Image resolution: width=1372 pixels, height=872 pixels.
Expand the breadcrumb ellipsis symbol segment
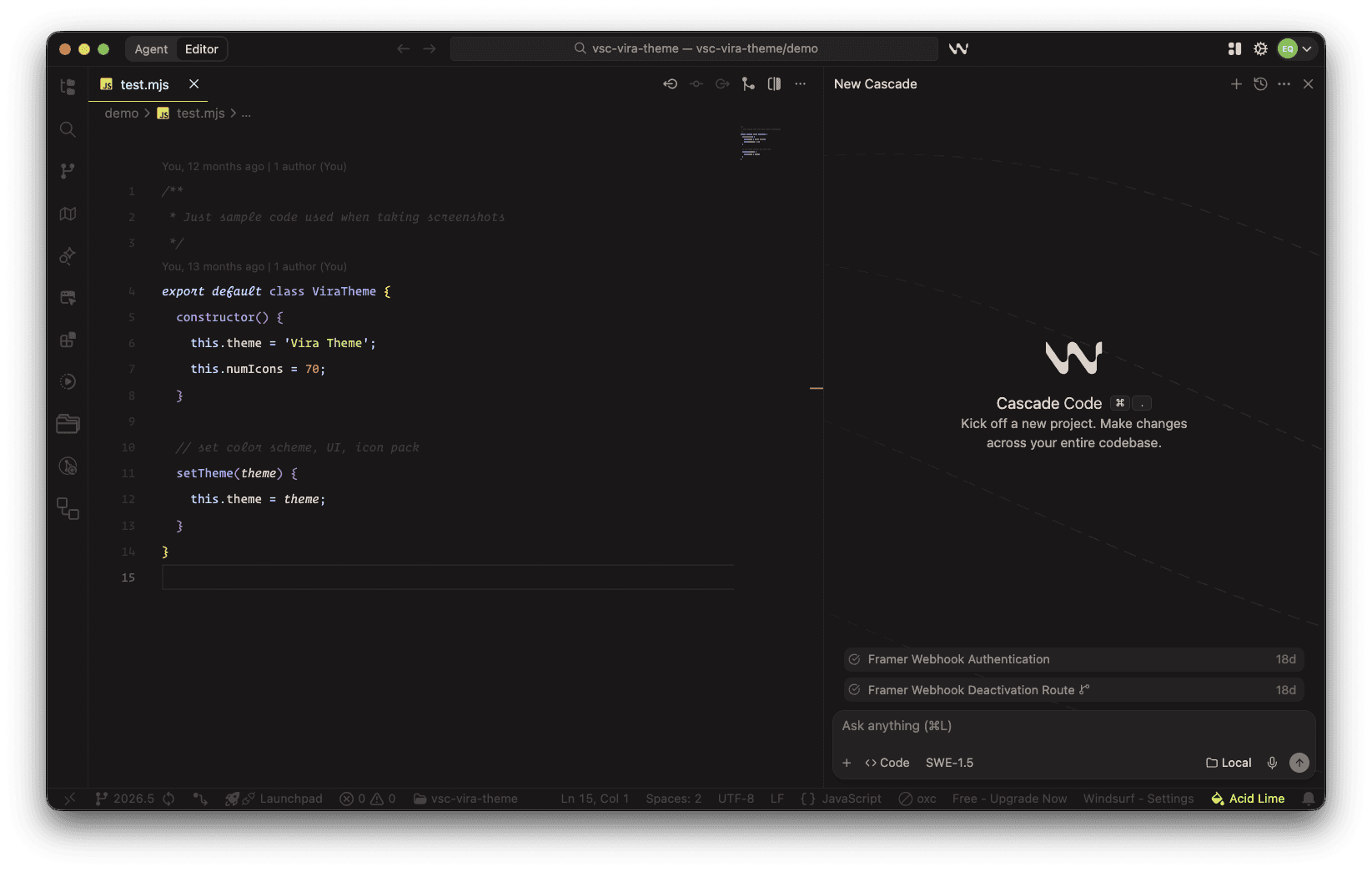(x=246, y=113)
